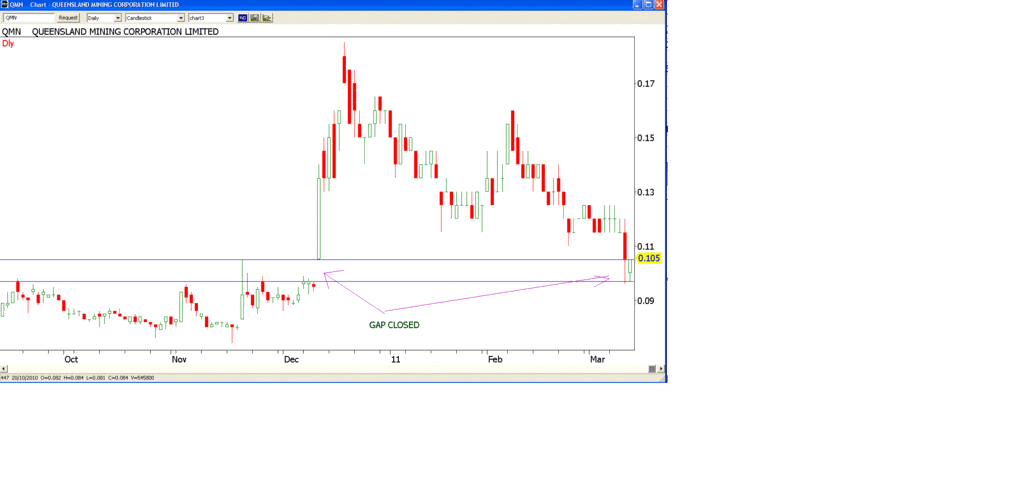Click the chart window title bar icon
Screen dimensions: 1024x504
[4, 5]
